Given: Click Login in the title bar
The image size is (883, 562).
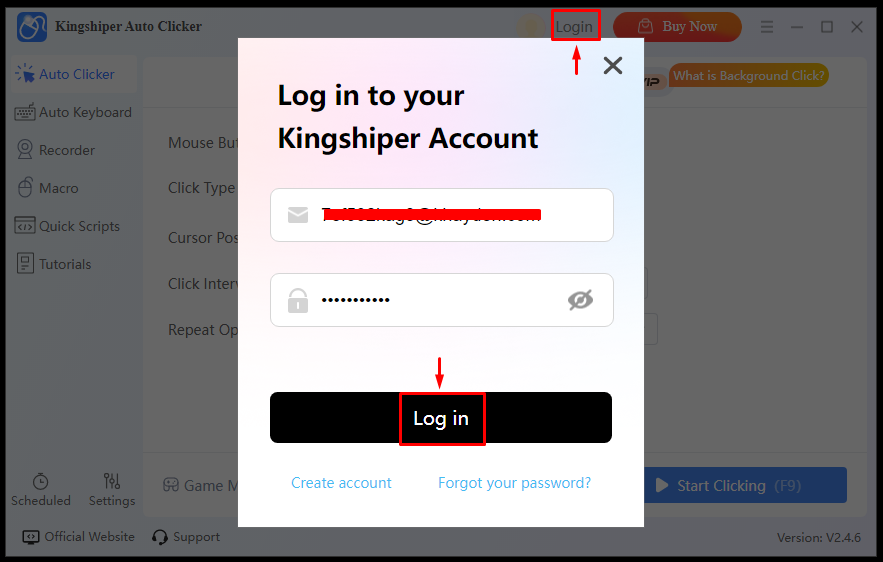Looking at the screenshot, I should [574, 26].
